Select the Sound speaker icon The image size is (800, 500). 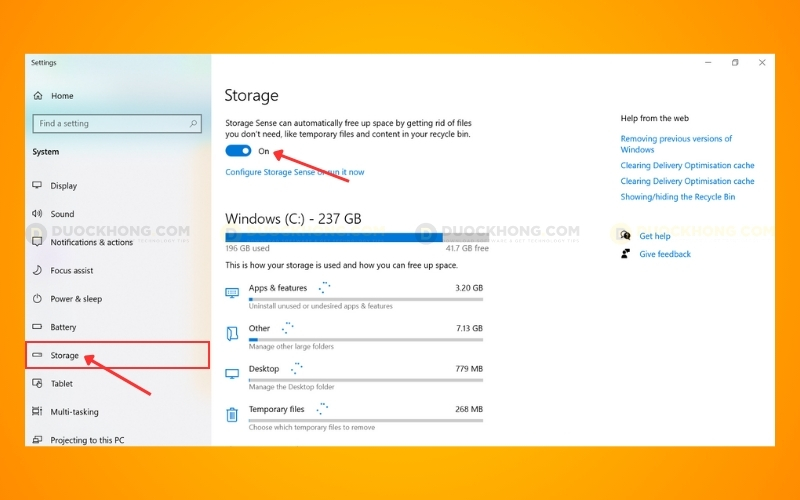pos(38,214)
